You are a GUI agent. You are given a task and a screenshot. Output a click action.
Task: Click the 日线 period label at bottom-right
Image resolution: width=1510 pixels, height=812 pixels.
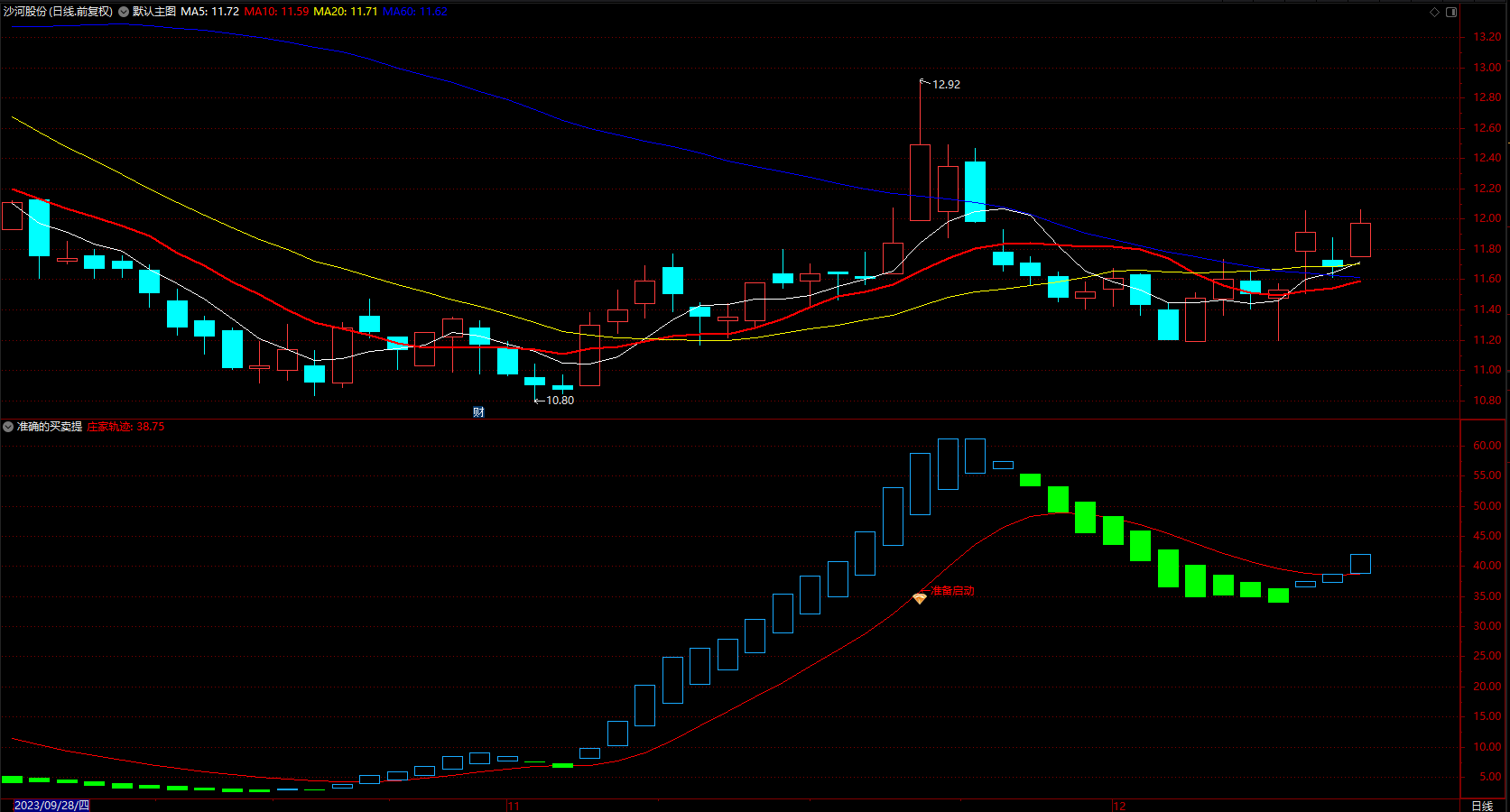point(1482,806)
